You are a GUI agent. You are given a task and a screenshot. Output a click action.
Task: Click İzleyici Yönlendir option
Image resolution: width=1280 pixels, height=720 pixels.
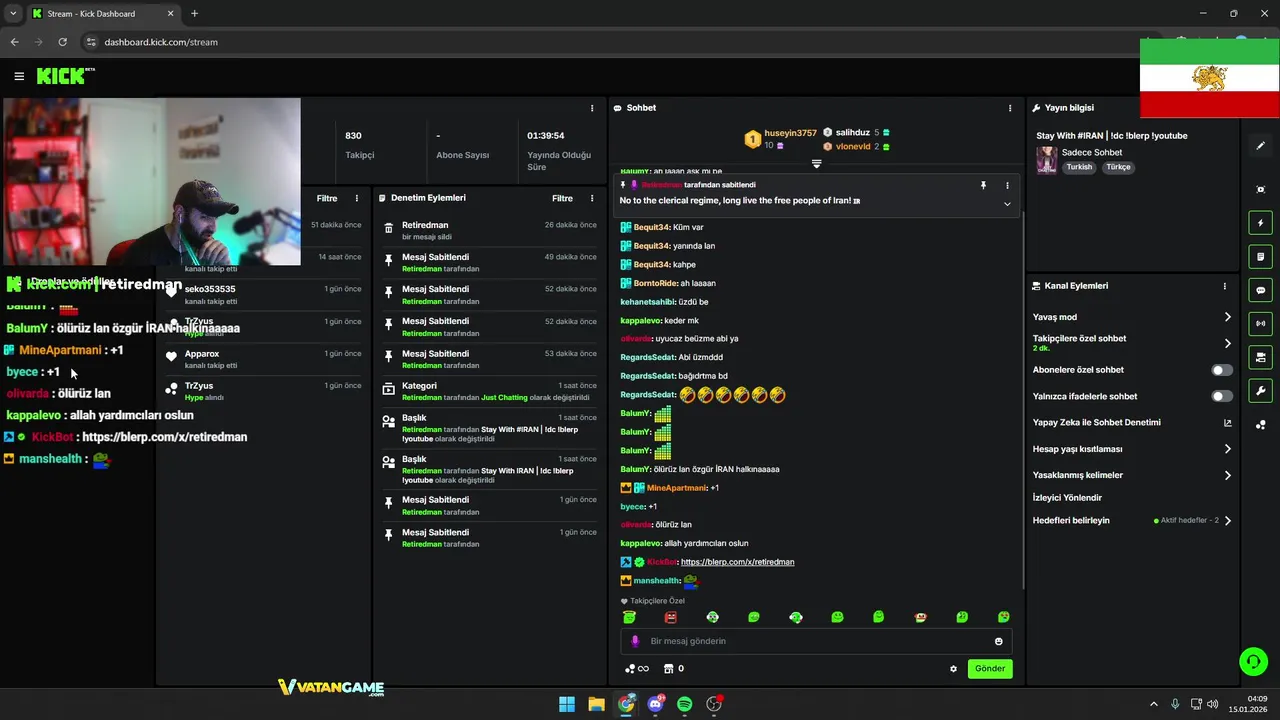tap(1067, 498)
